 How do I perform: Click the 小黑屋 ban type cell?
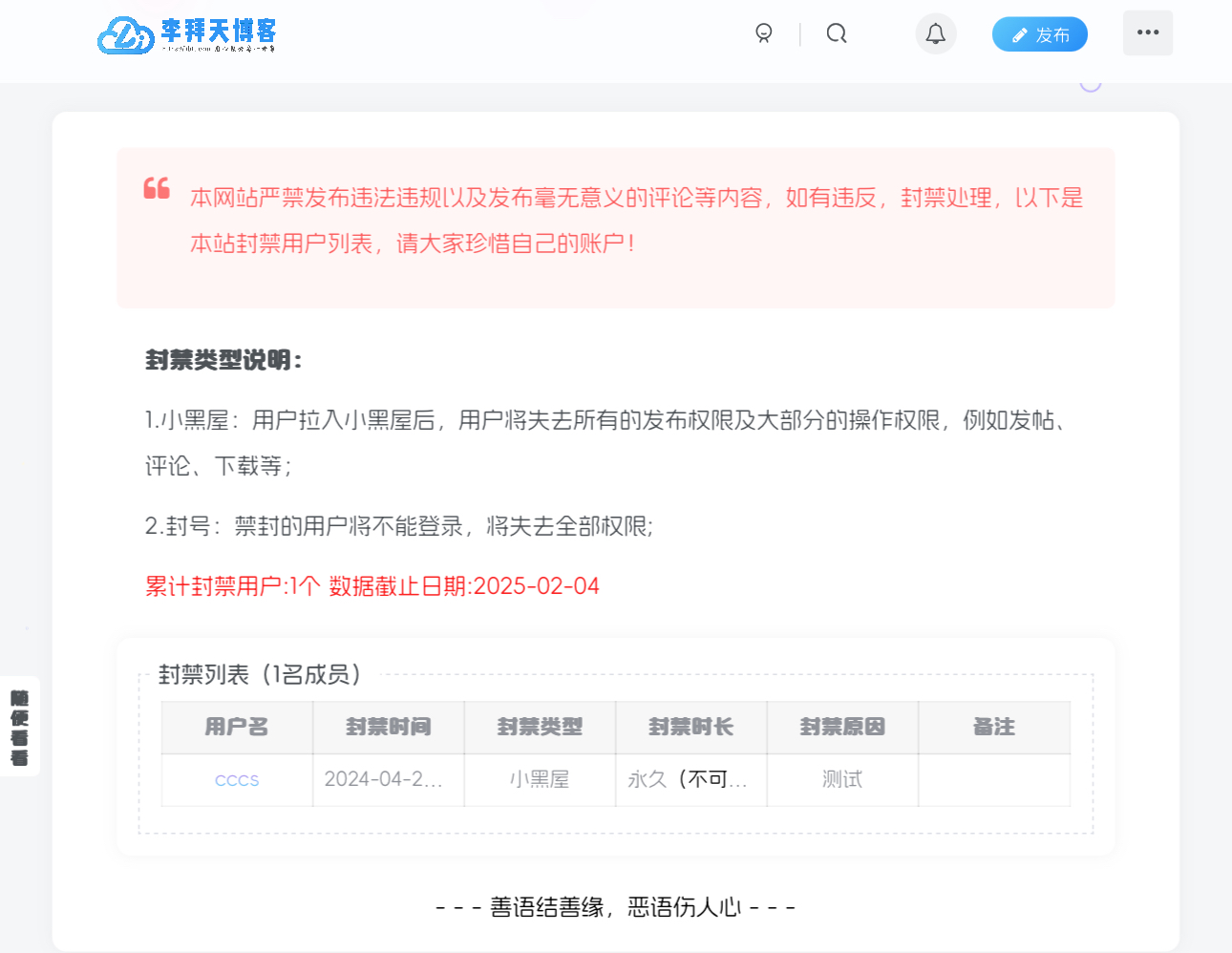point(540,780)
